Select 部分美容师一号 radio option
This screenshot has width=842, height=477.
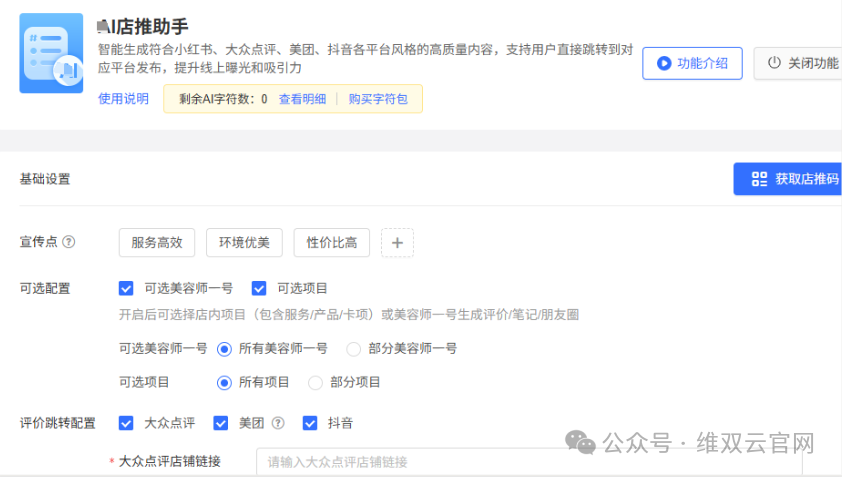pyautogui.click(x=353, y=349)
